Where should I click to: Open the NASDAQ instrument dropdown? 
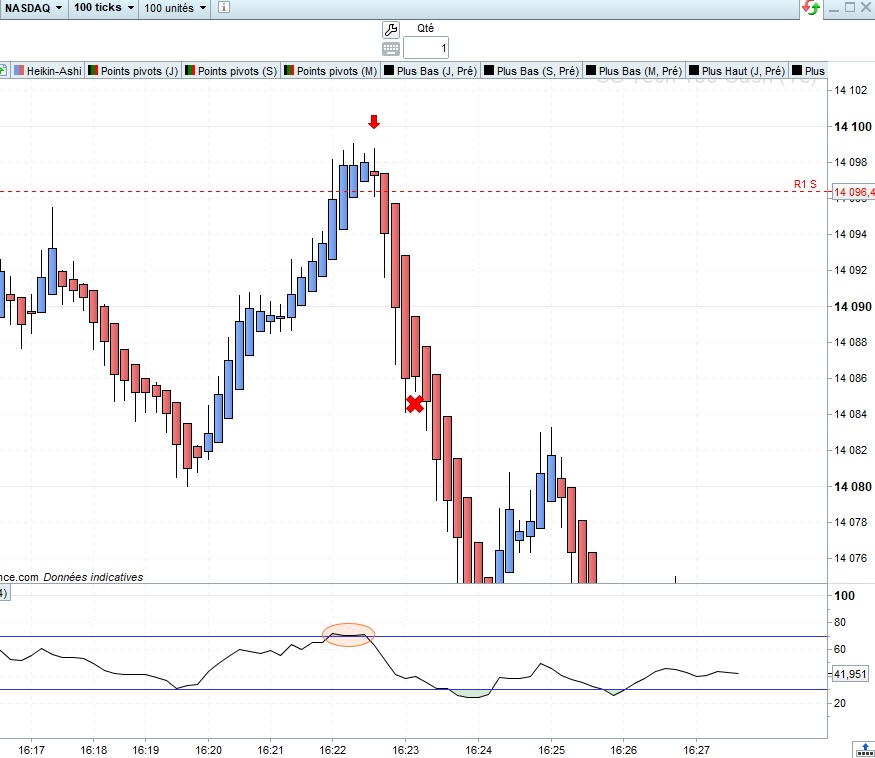33,8
